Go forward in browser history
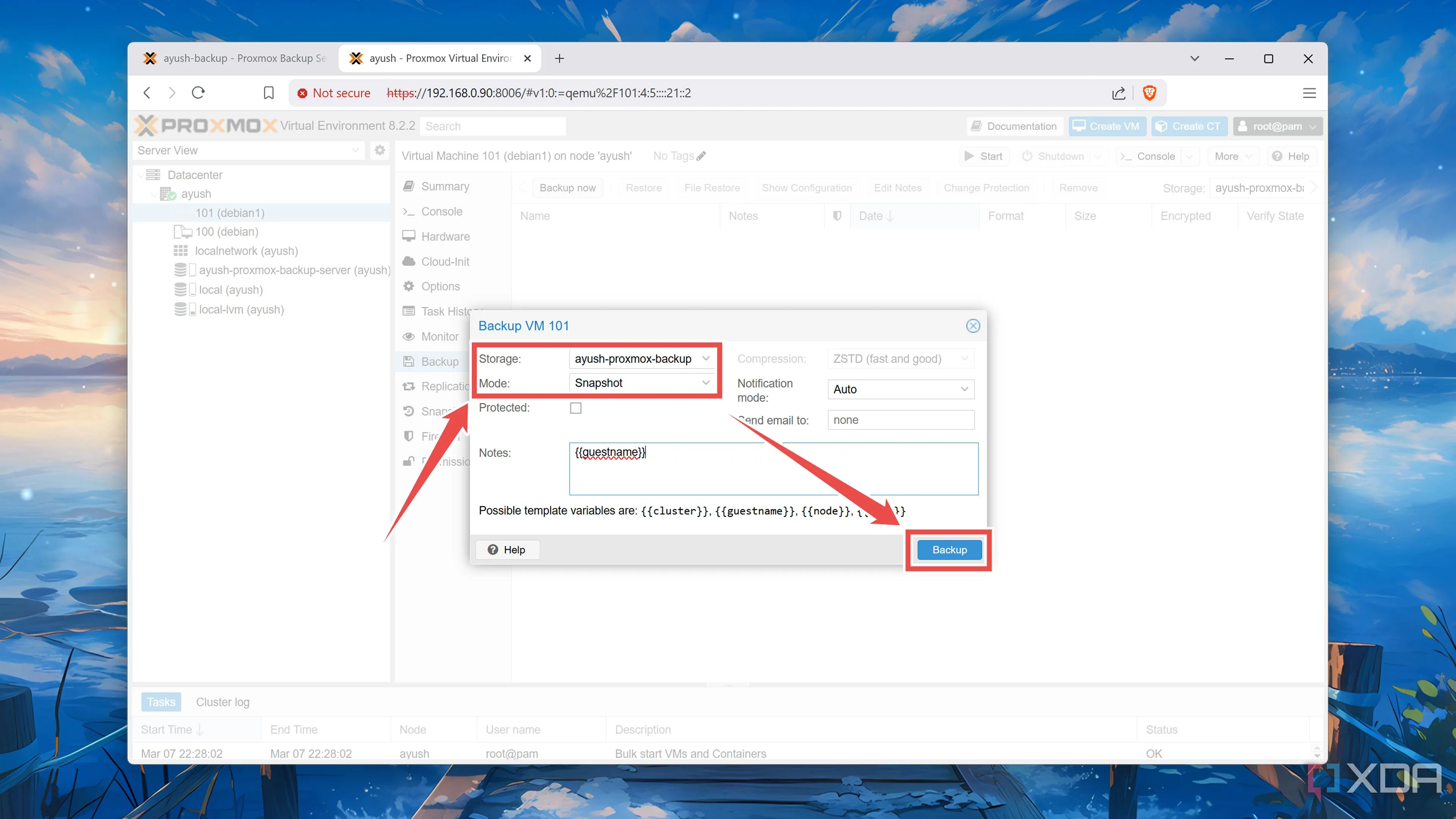This screenshot has width=1456, height=819. [172, 93]
